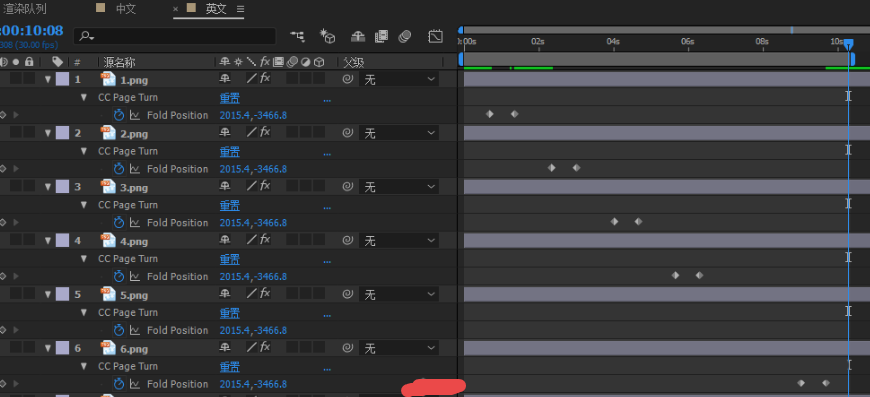The width and height of the screenshot is (870, 397).
Task: Toggle Fold Position stopwatch under 6.png
Action: (x=119, y=384)
